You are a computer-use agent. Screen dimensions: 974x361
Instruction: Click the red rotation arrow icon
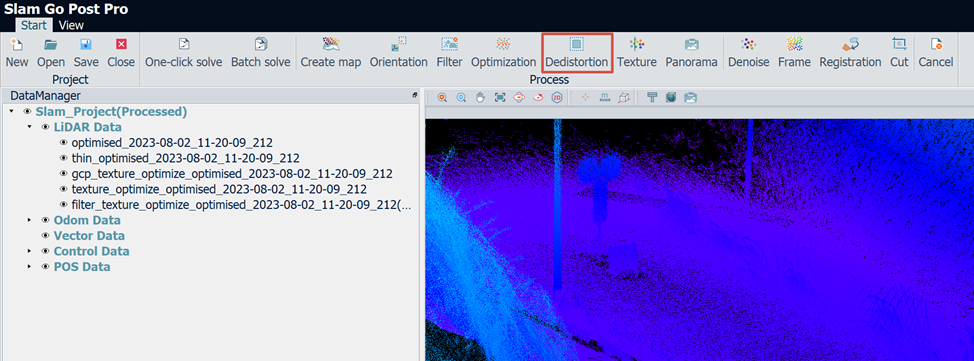point(538,98)
